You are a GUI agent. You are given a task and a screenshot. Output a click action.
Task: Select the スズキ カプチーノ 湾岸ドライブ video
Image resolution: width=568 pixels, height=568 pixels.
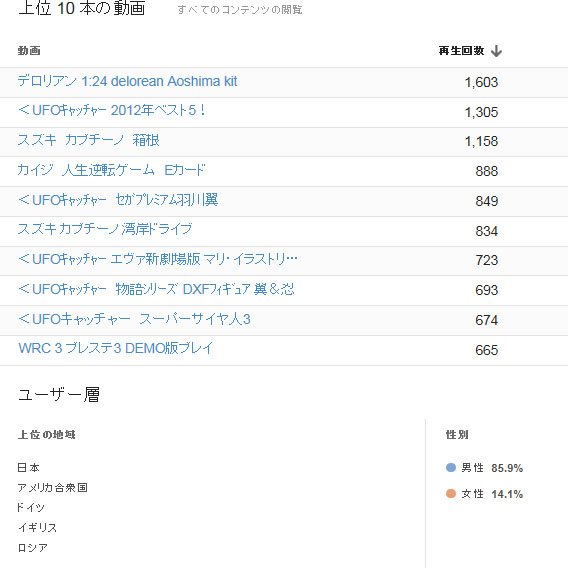tap(105, 229)
